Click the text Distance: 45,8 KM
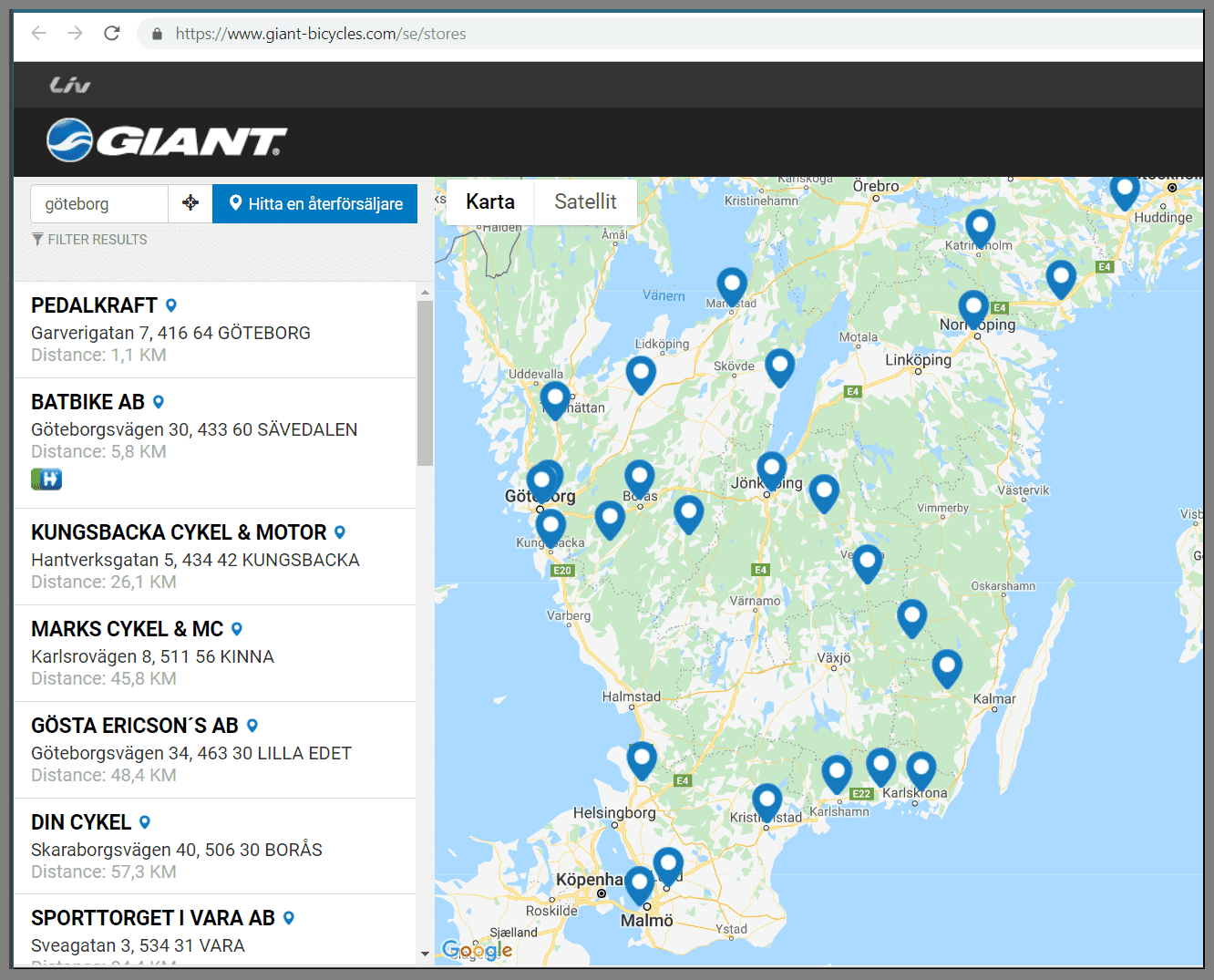The image size is (1214, 980). 104,678
